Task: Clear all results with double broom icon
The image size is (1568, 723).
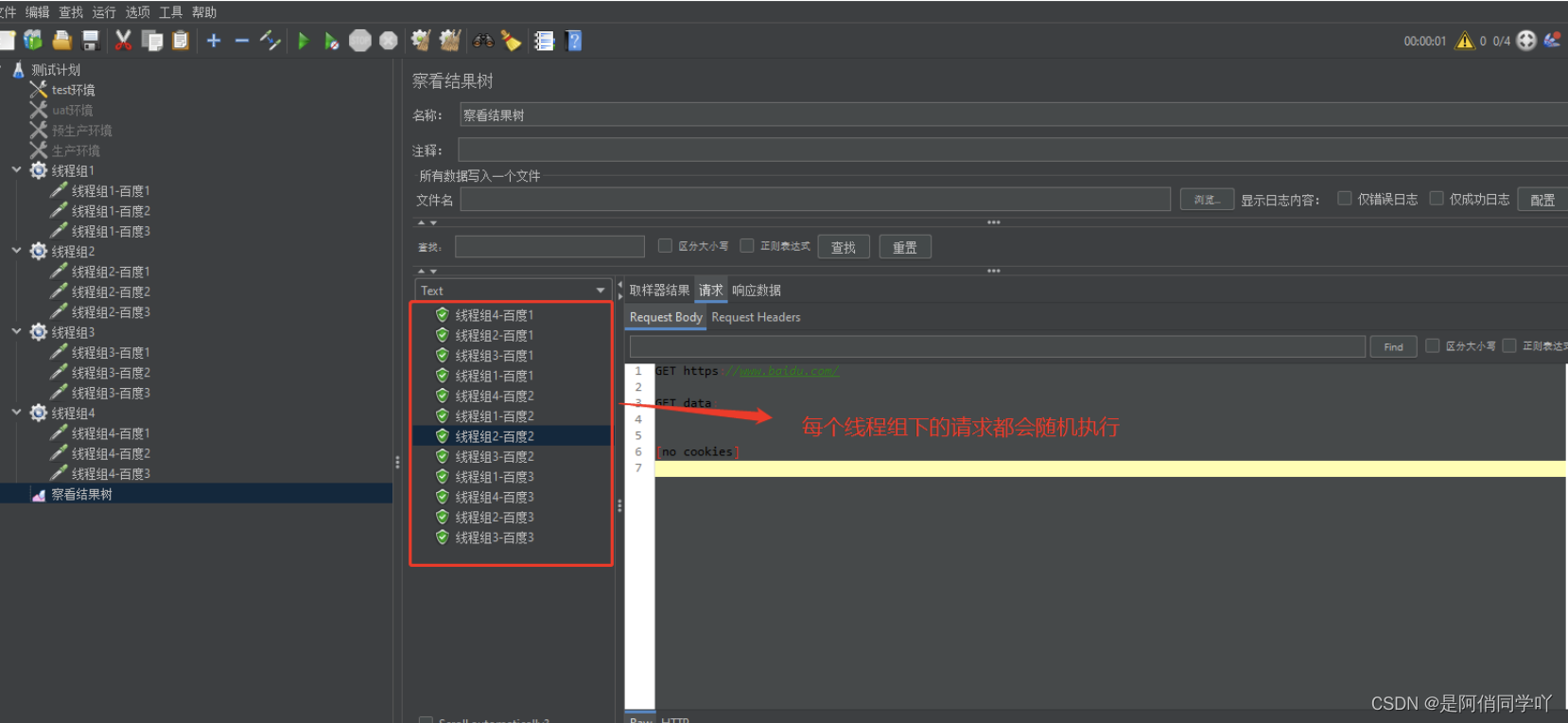Action: 450,40
